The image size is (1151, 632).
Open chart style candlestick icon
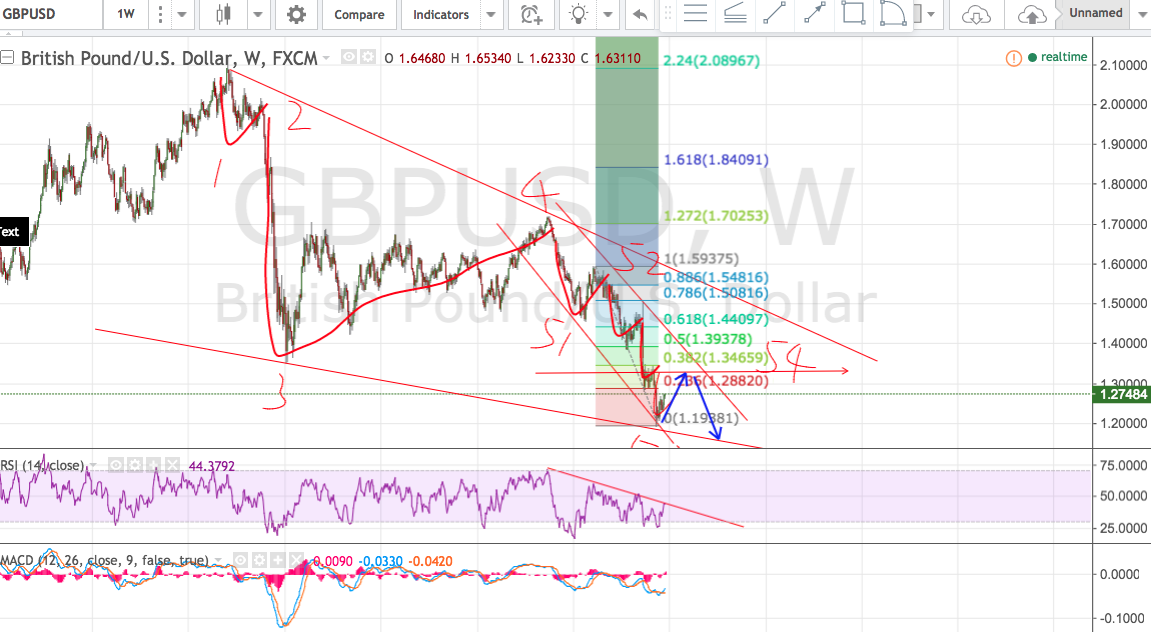tap(225, 14)
